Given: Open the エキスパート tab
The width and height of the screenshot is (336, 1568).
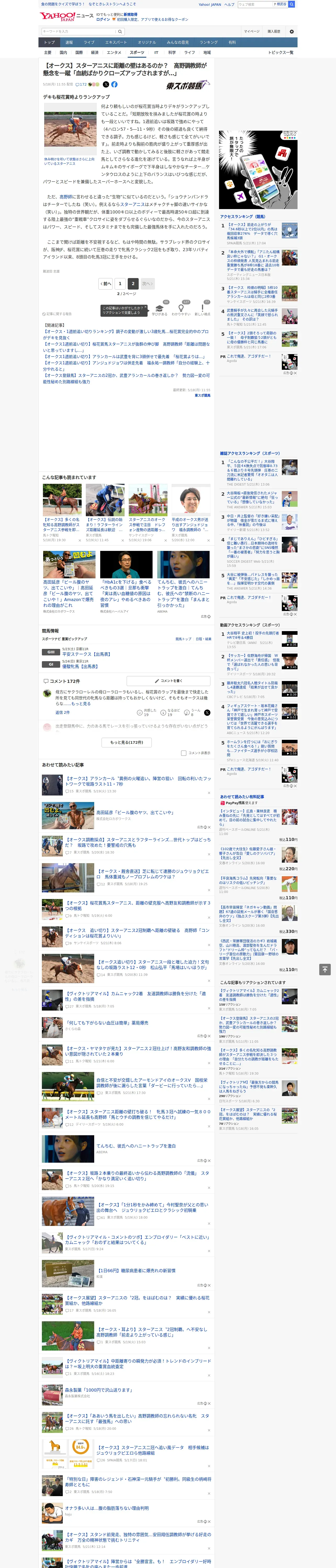Looking at the screenshot, I should pos(116,43).
